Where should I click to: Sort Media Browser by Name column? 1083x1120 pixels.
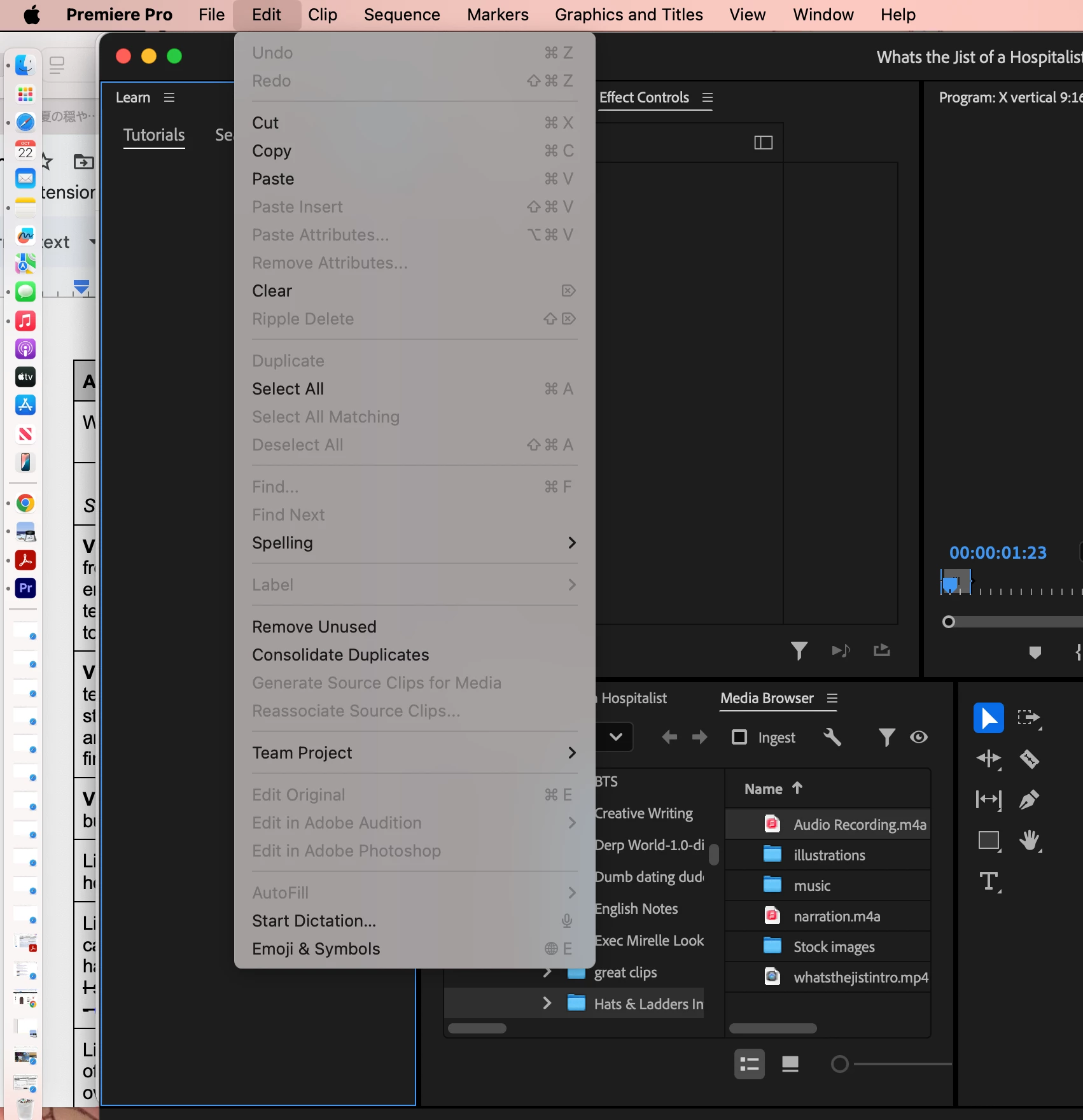click(773, 788)
